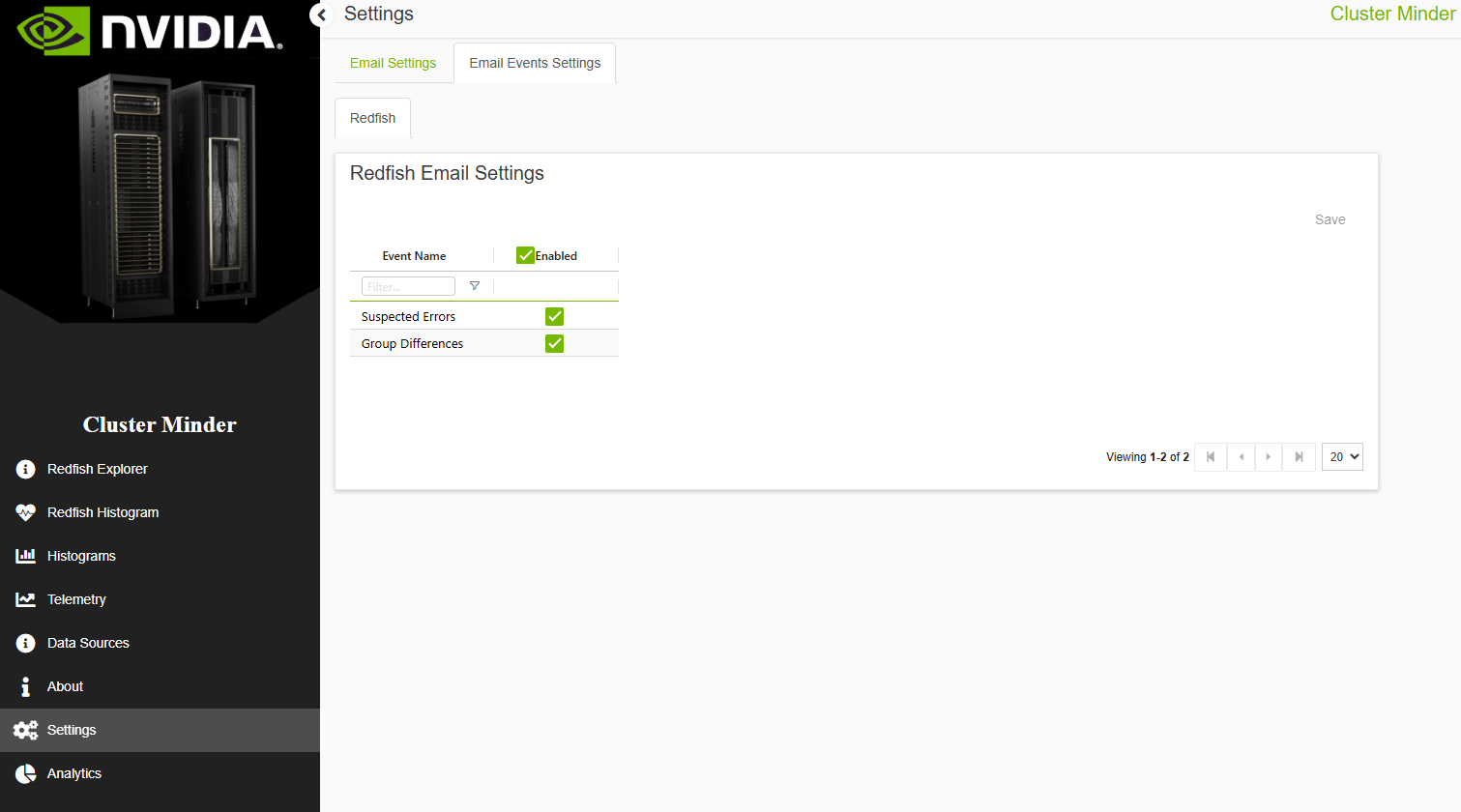Switch to the Email Settings tab
Screen dimensions: 1461x812
click(x=393, y=63)
